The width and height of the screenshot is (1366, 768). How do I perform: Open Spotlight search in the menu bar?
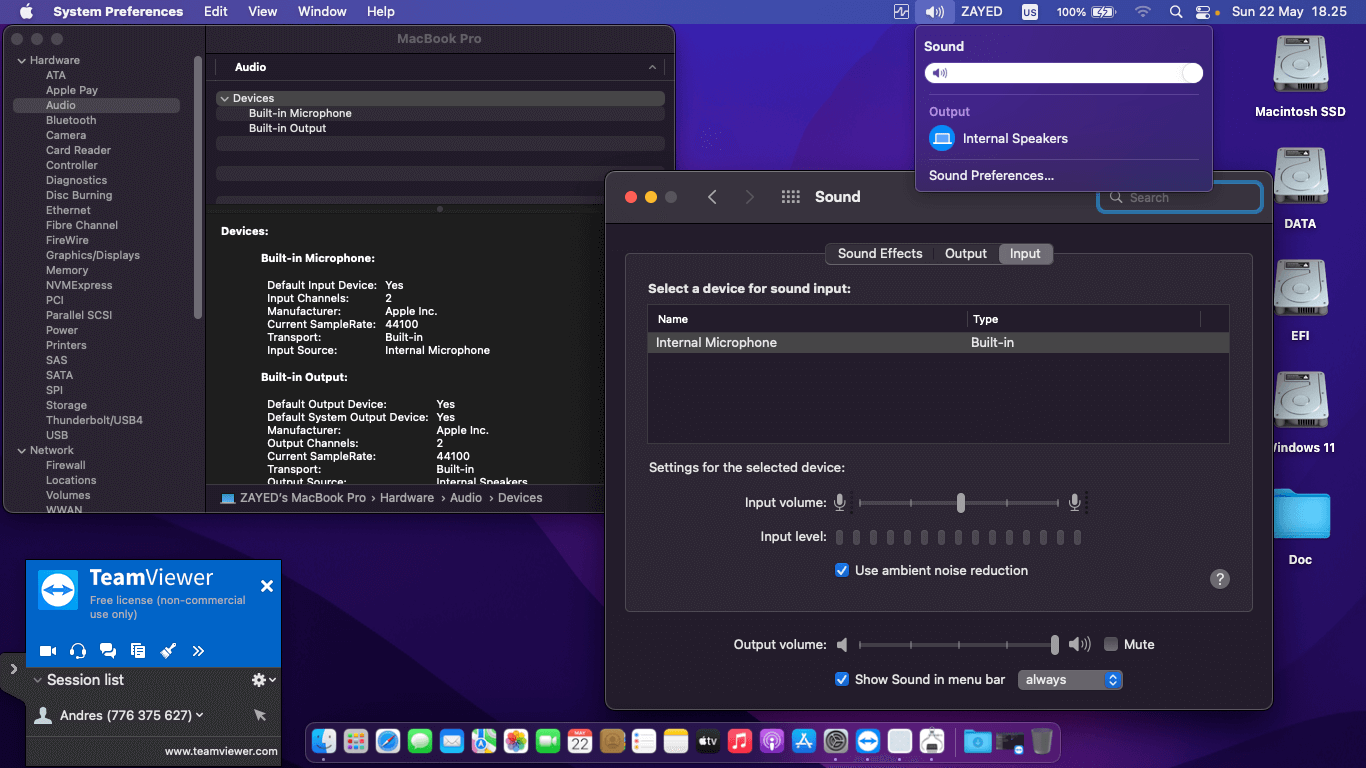pyautogui.click(x=1175, y=12)
